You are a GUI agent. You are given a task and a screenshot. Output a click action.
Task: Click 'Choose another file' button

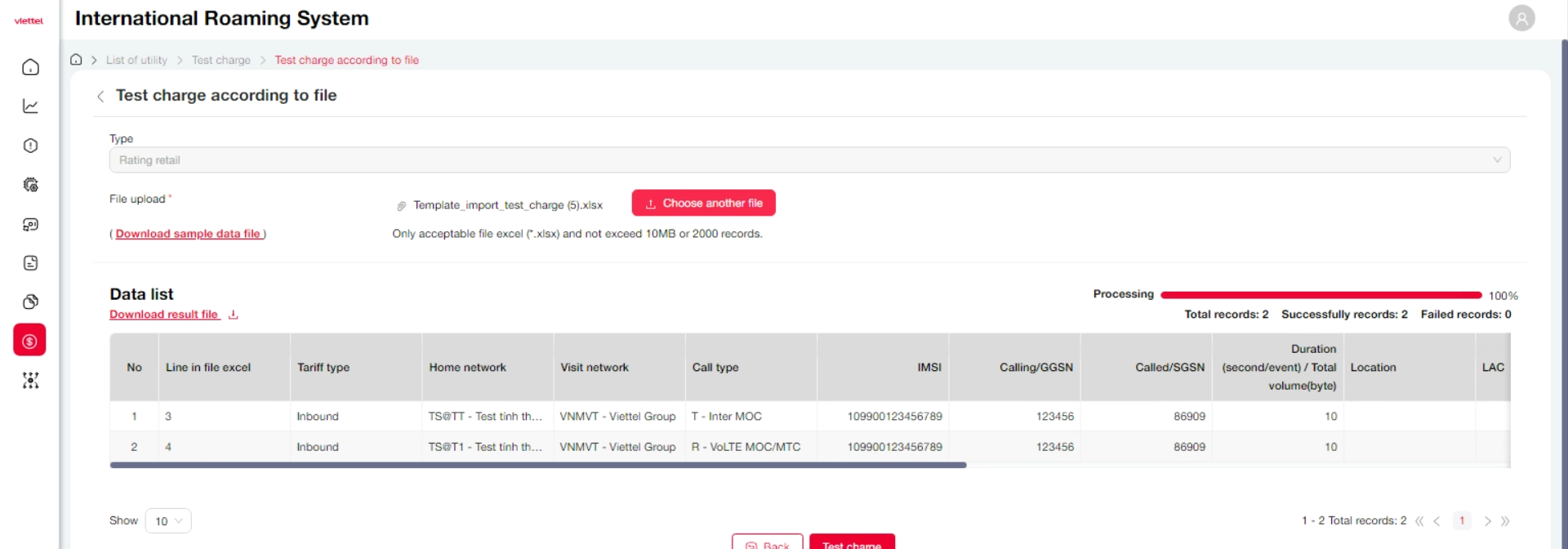coord(703,203)
